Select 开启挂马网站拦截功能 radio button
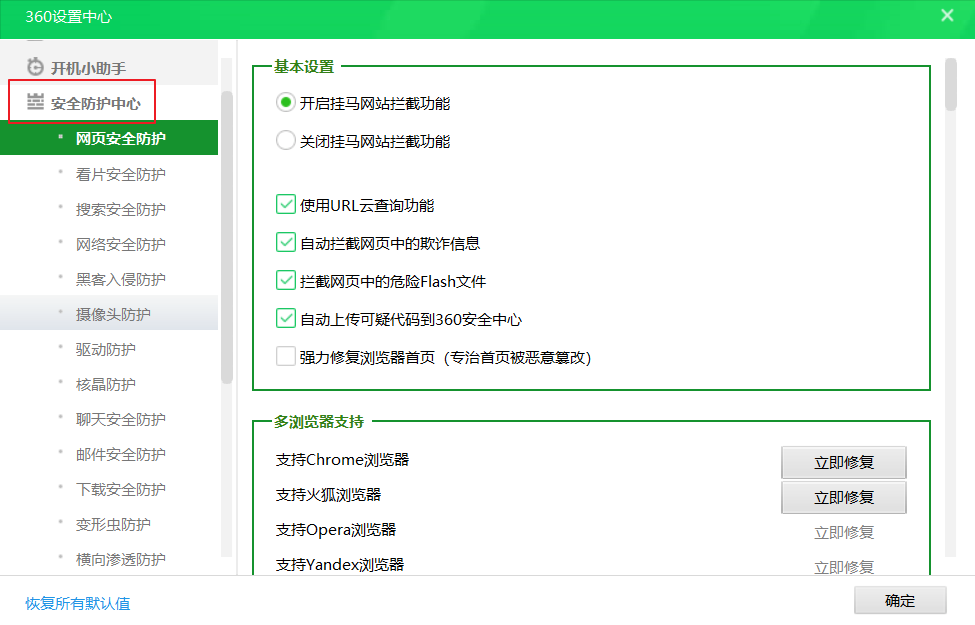 coord(285,103)
